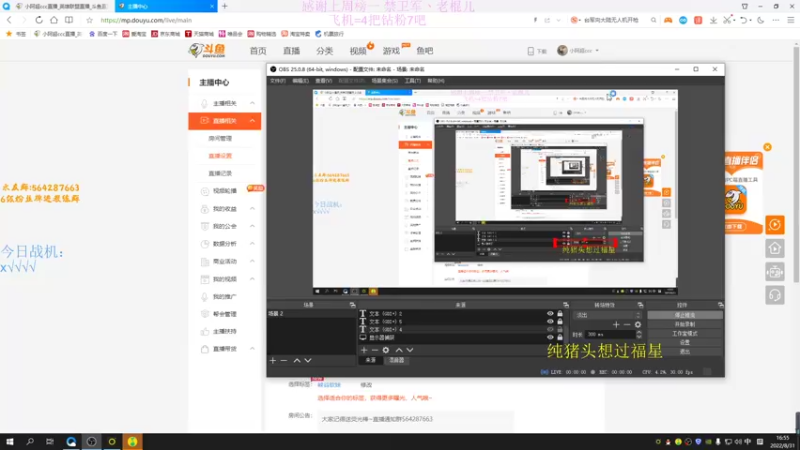Click the transition duration 300 ms field

point(610,335)
